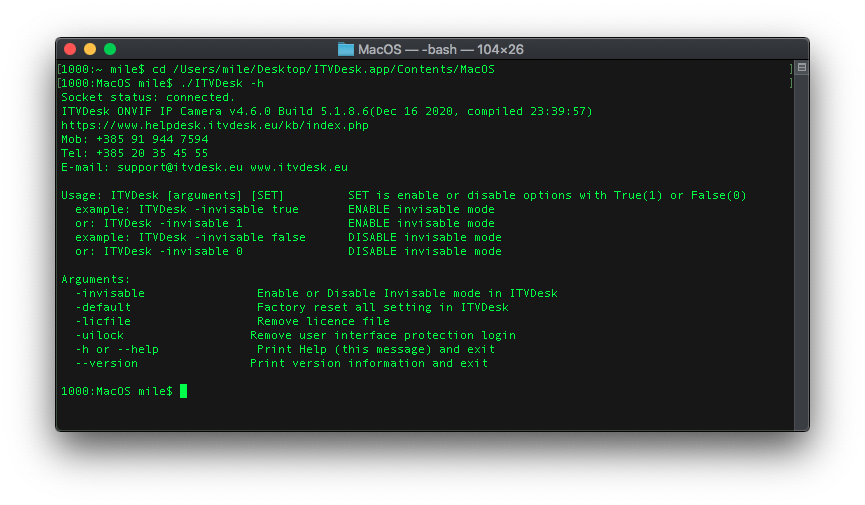The image size is (865, 505).
Task: Click the support@itvdesk.eu email address
Action: click(180, 167)
